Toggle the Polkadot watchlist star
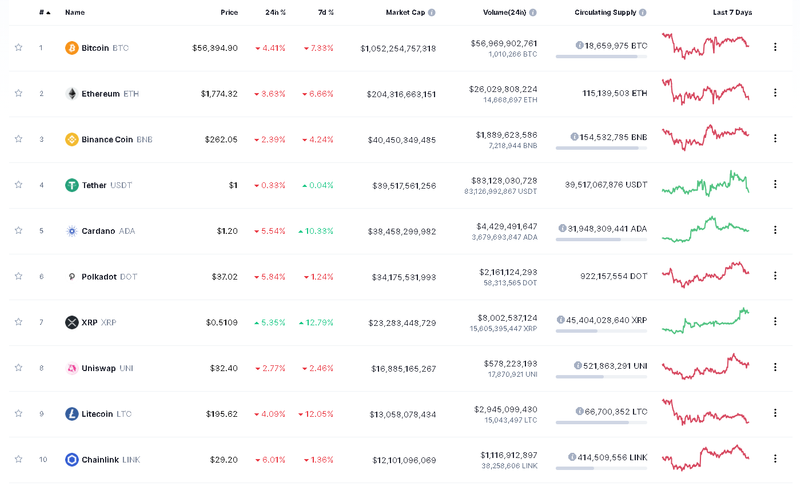Screen dimensions: 800x485 click(18, 276)
